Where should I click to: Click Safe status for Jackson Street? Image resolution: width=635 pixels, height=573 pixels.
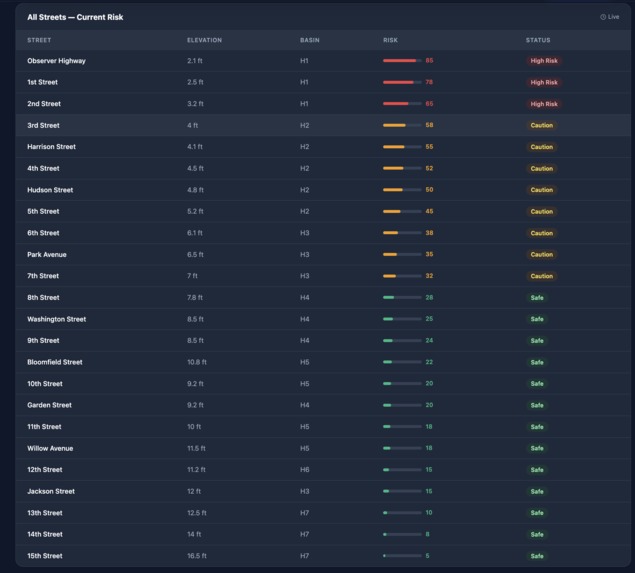[537, 491]
